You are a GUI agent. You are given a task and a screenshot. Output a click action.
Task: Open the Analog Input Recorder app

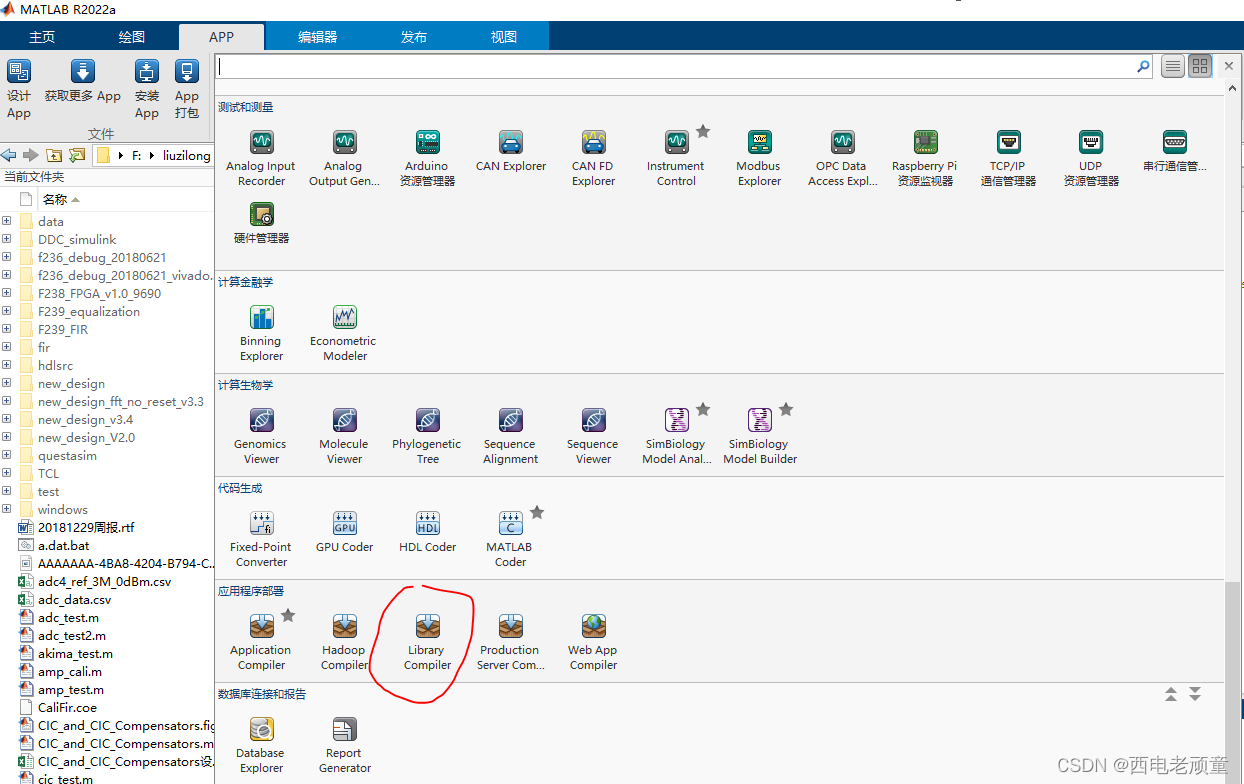point(261,158)
